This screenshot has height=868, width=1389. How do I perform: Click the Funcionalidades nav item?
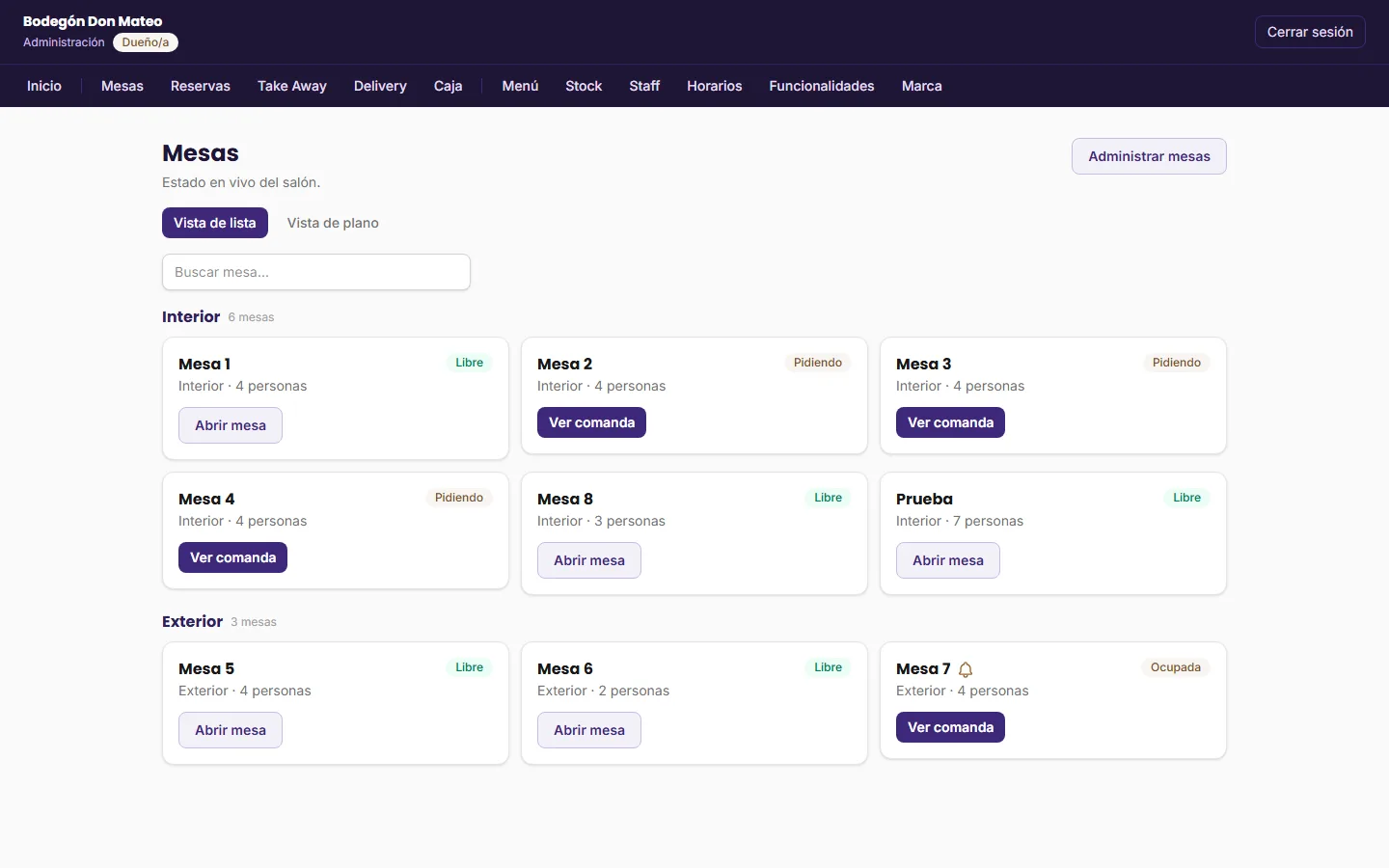point(822,86)
